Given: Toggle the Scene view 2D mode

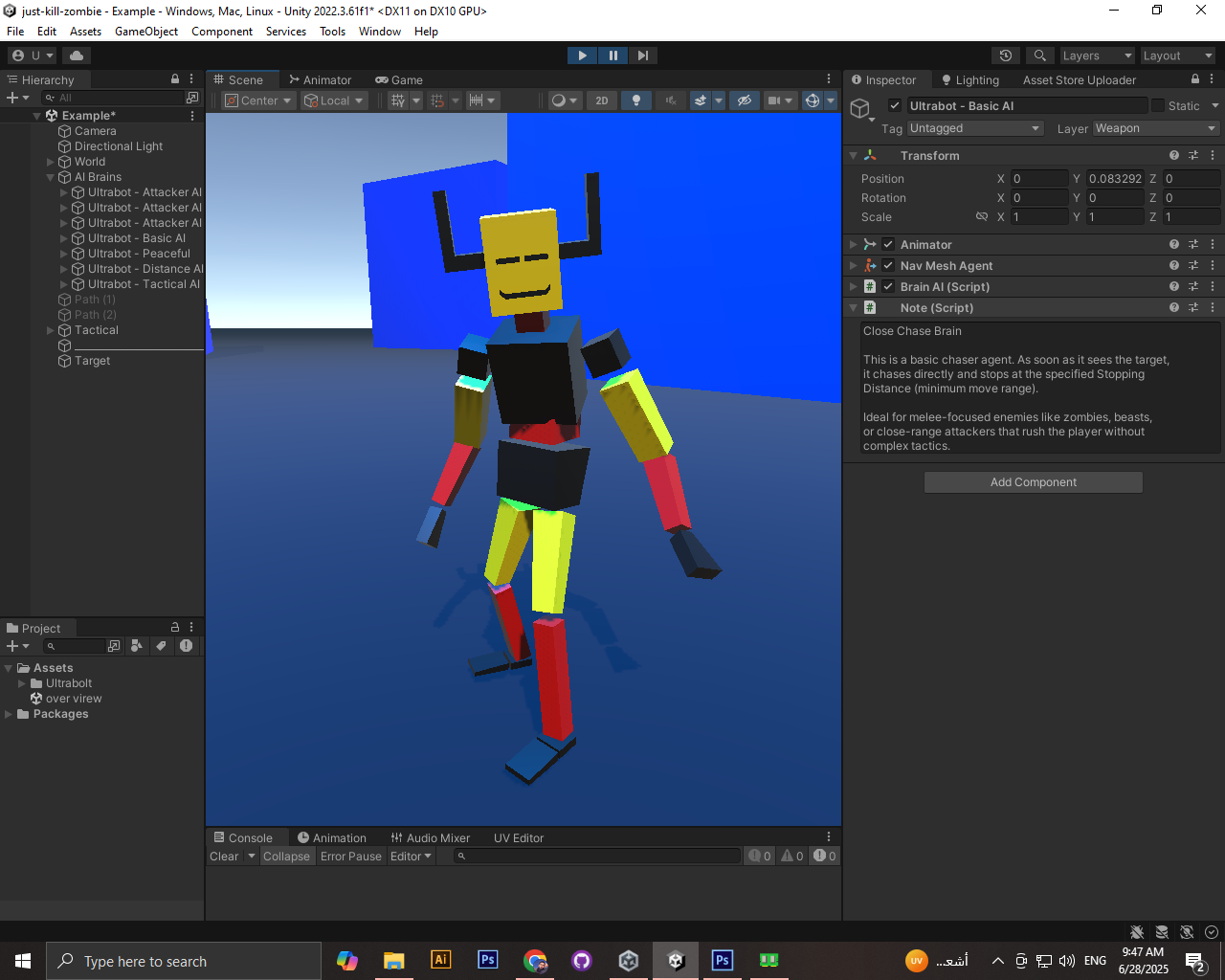Looking at the screenshot, I should (602, 100).
